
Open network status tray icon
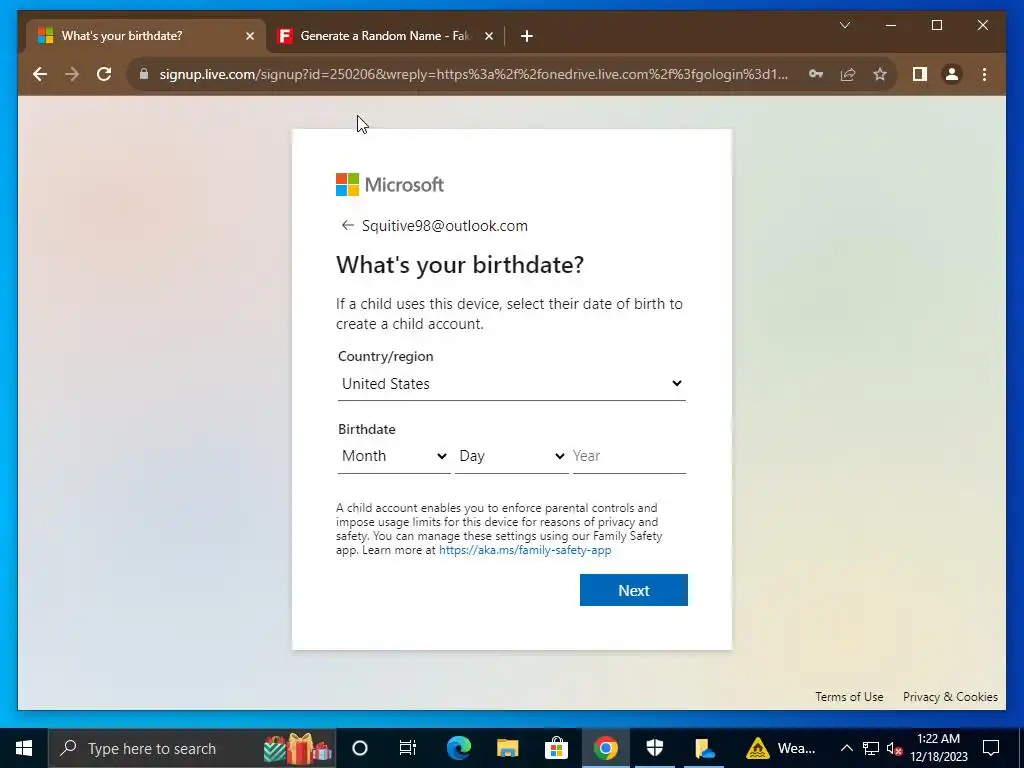point(871,748)
